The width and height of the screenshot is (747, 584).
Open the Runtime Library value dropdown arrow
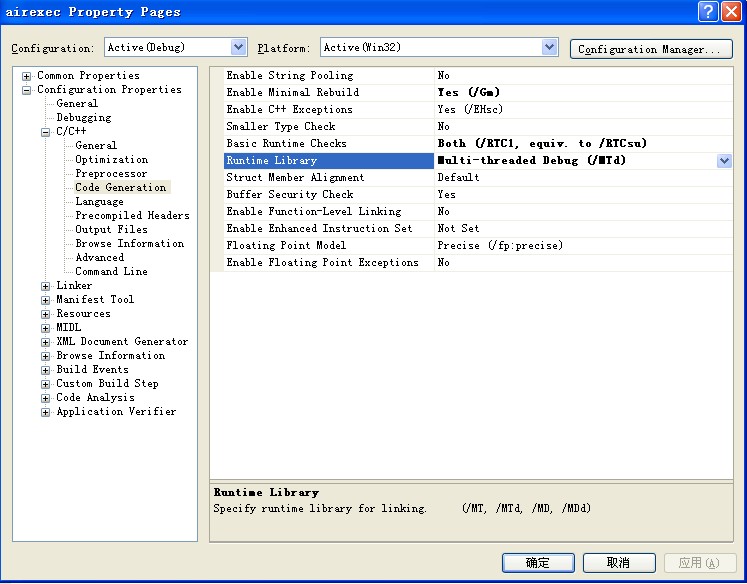(724, 161)
